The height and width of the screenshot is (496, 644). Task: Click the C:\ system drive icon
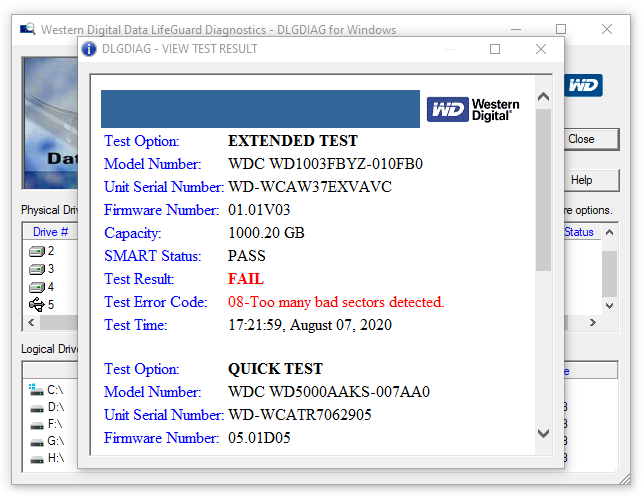click(x=36, y=389)
